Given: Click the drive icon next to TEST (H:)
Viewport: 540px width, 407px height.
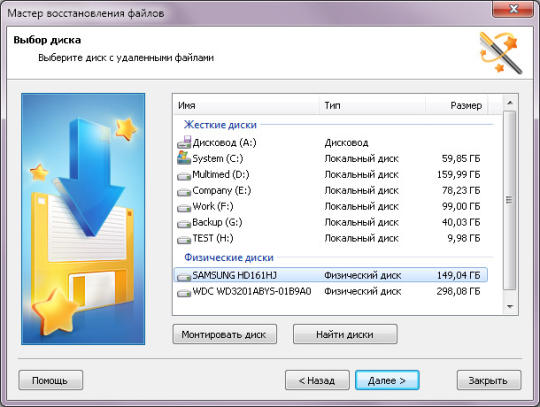Looking at the screenshot, I should (184, 239).
